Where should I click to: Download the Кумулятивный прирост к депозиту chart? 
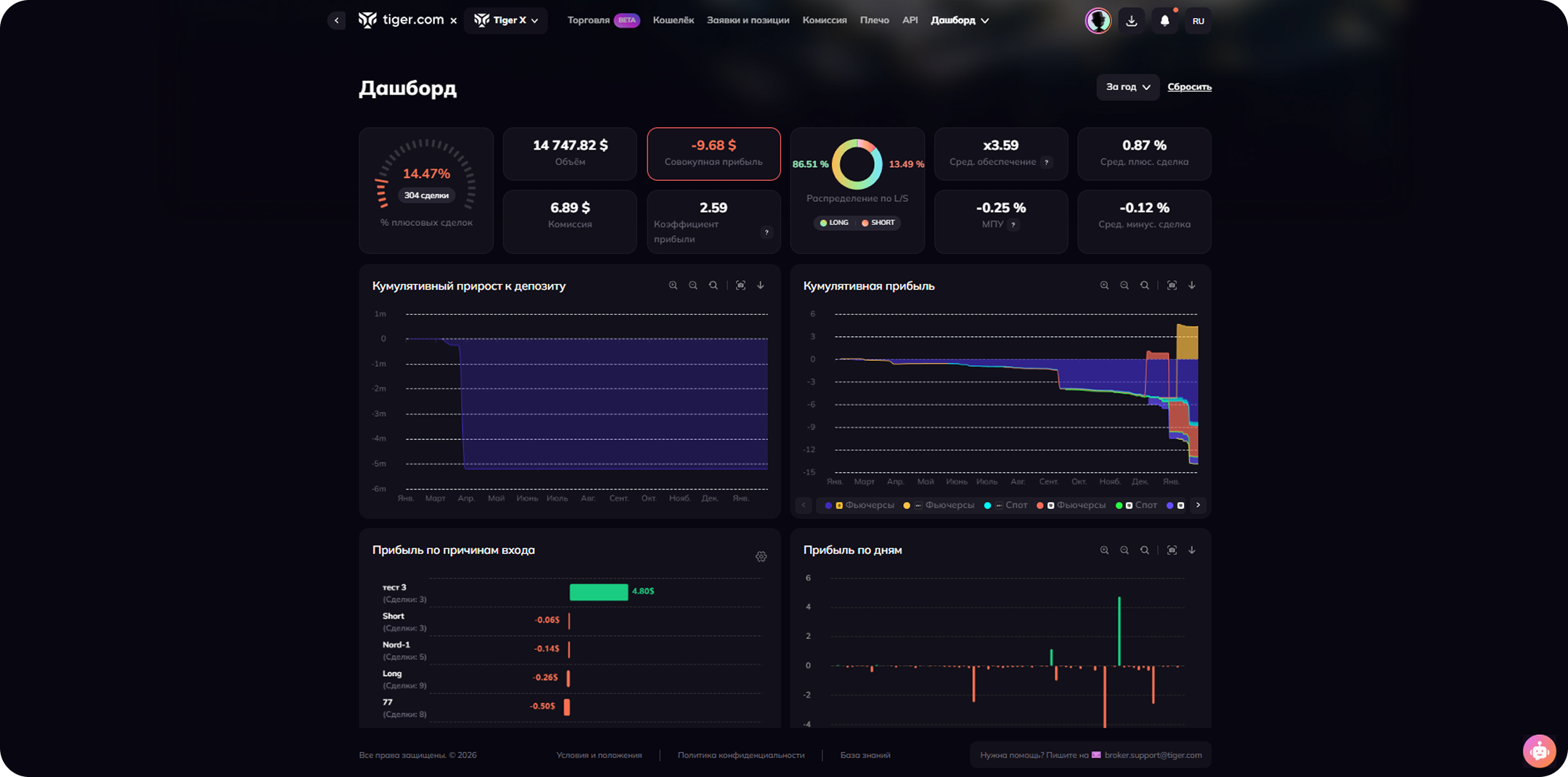click(x=761, y=285)
